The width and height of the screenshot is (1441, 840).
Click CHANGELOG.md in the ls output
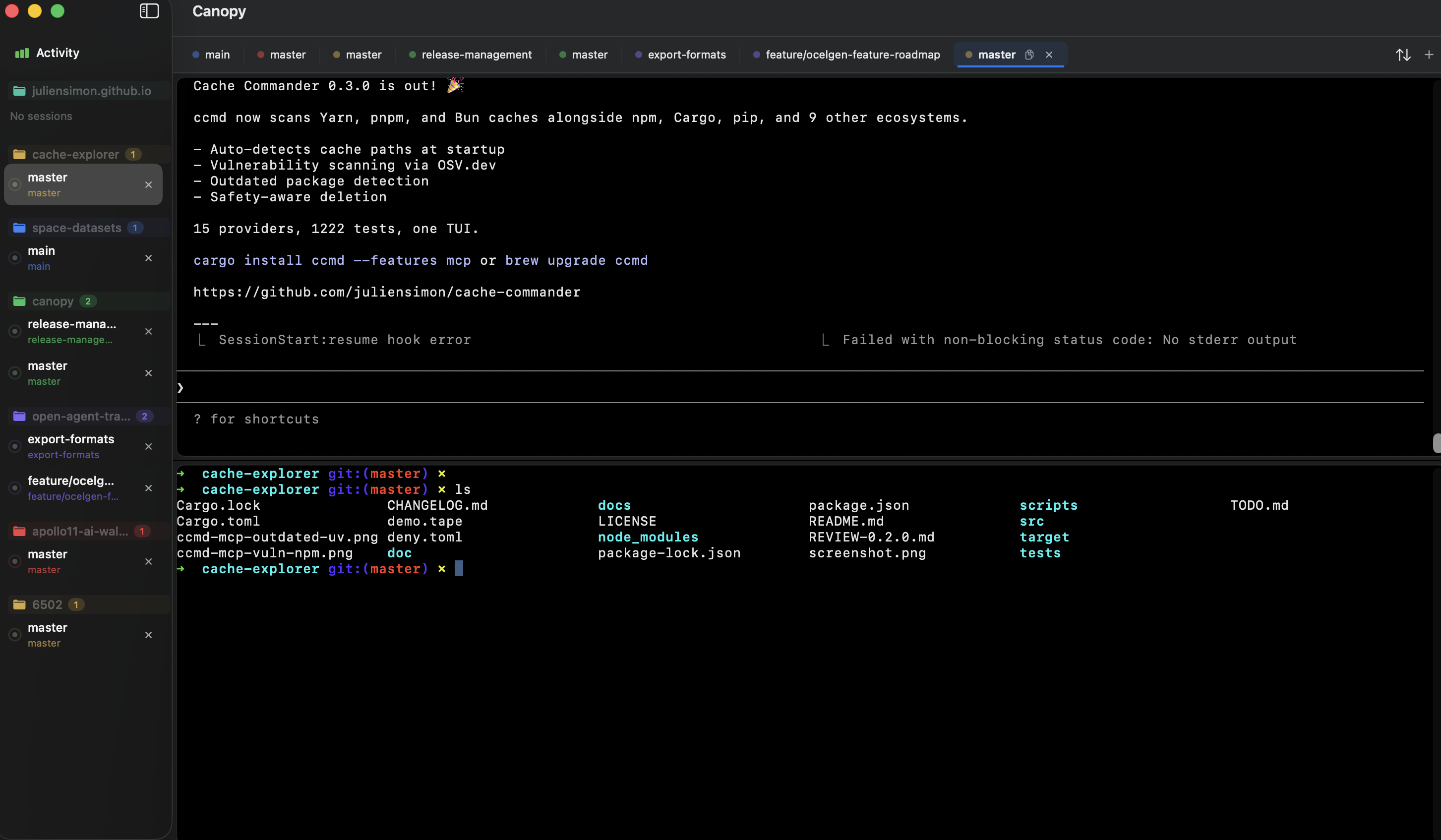(437, 505)
